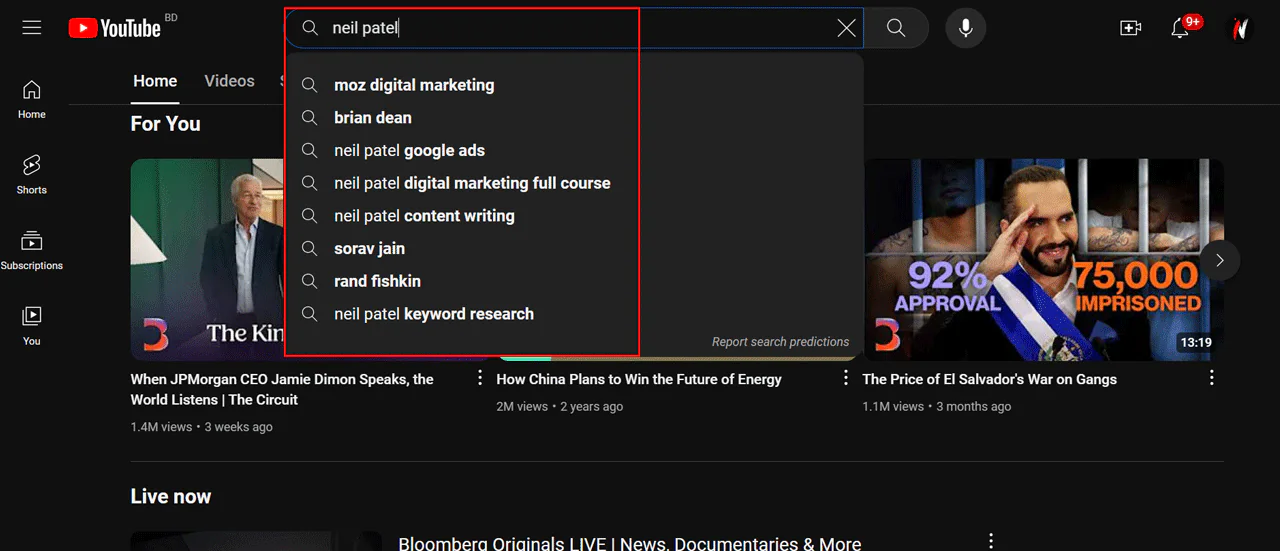Viewport: 1280px width, 551px height.
Task: Go to YouTube home via logo
Action: 114,28
